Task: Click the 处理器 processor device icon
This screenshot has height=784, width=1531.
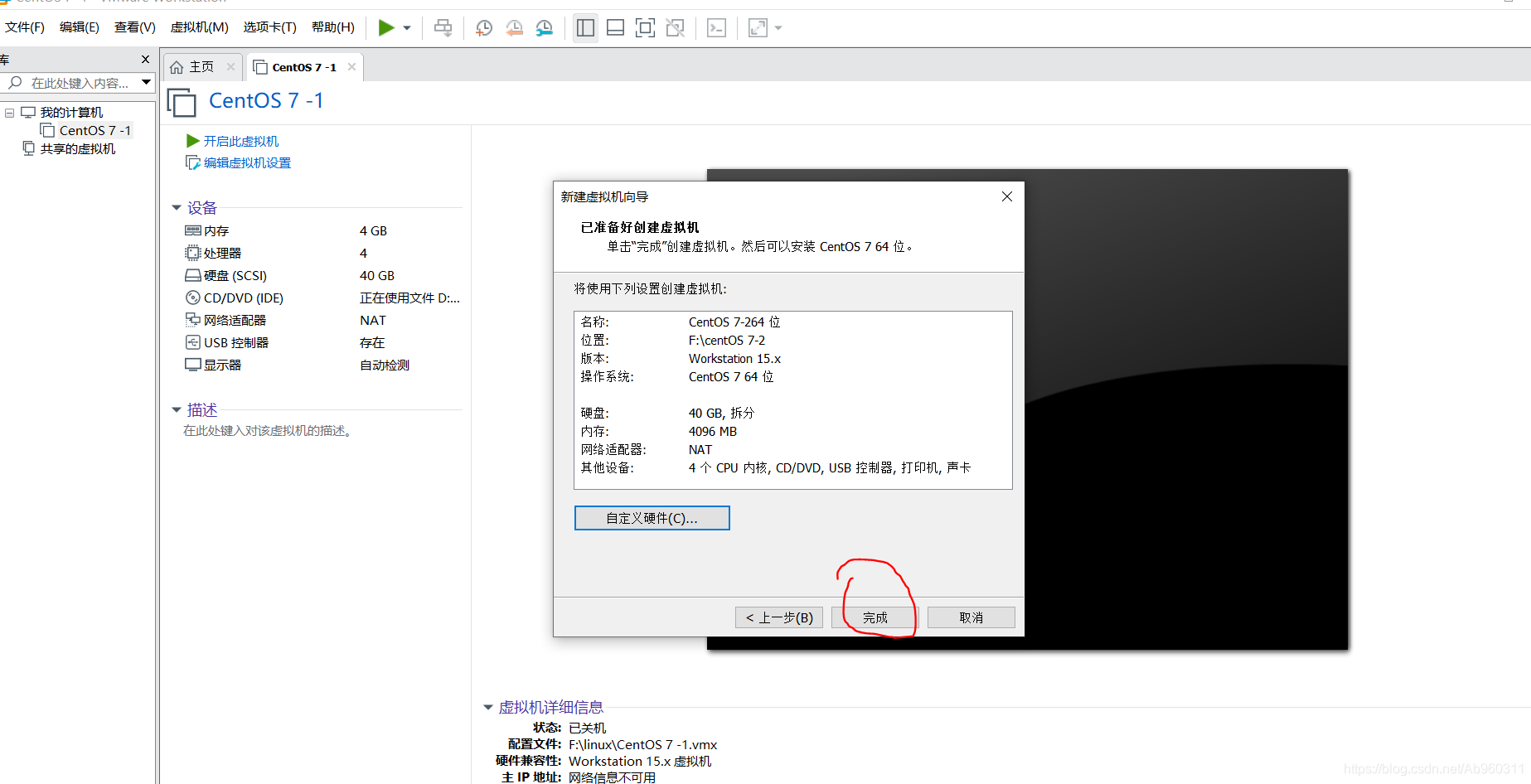Action: coord(193,254)
